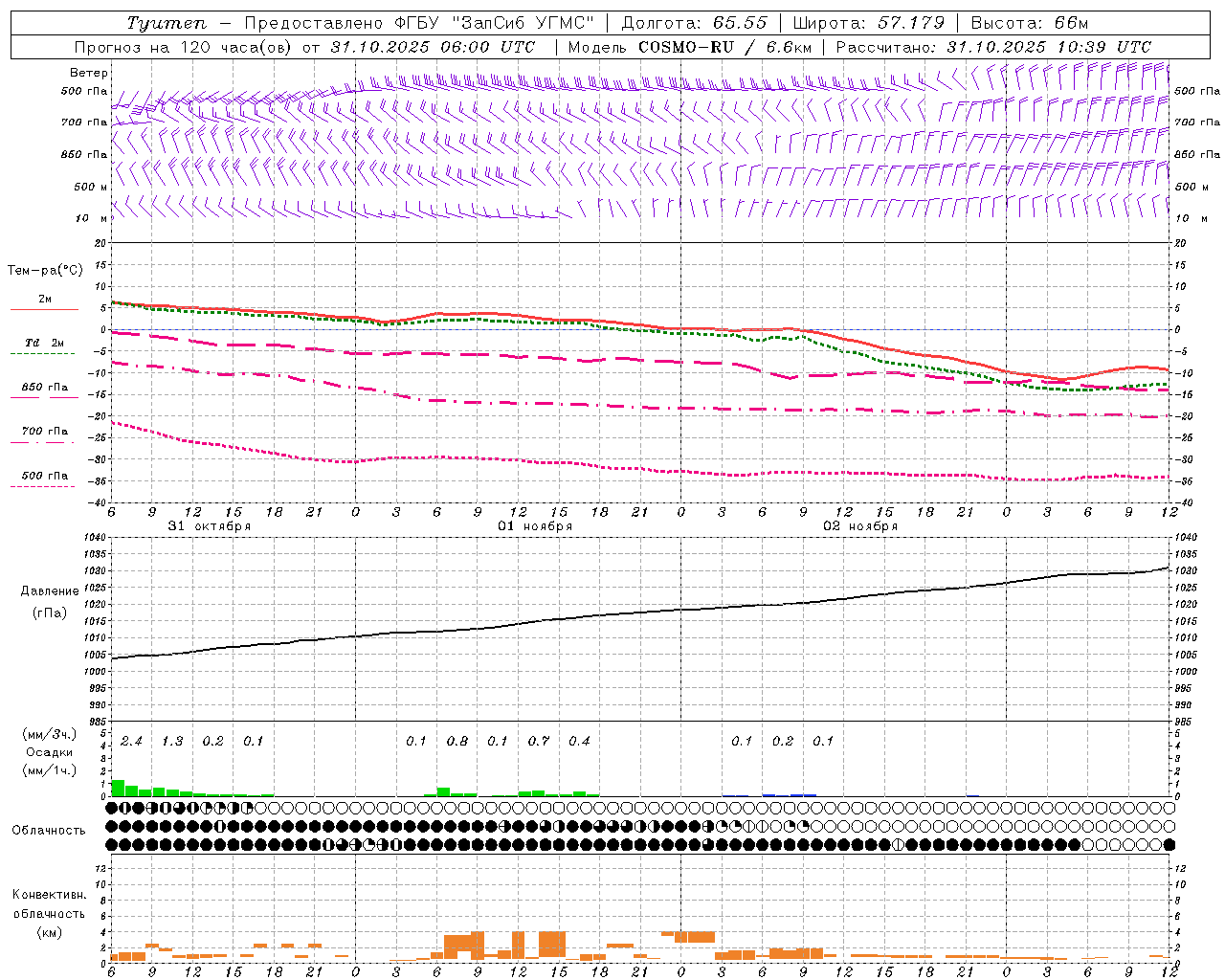Click the "01 ноября" date label
Viewport: 1225px width, 980px height.
(x=535, y=526)
